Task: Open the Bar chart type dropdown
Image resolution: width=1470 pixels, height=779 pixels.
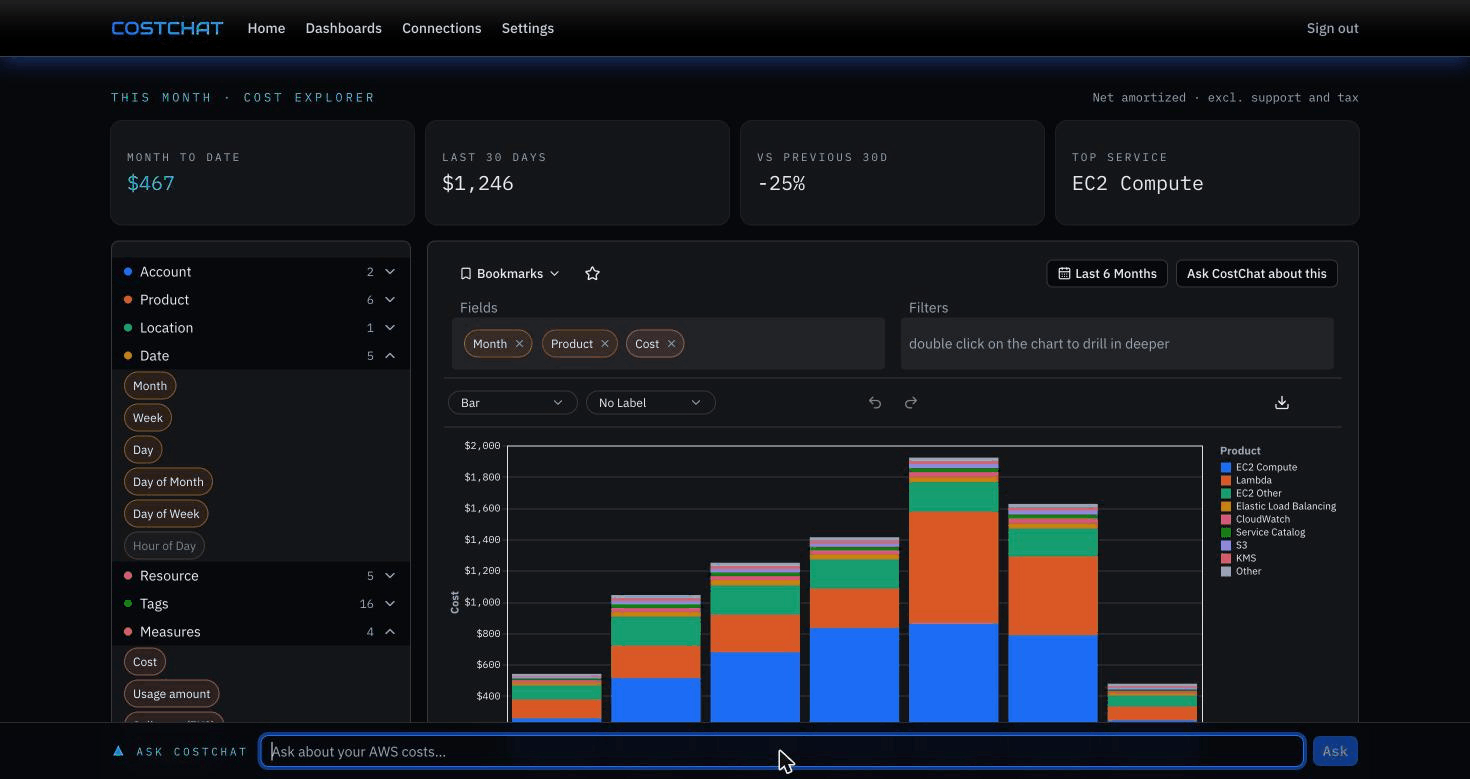Action: (x=512, y=402)
